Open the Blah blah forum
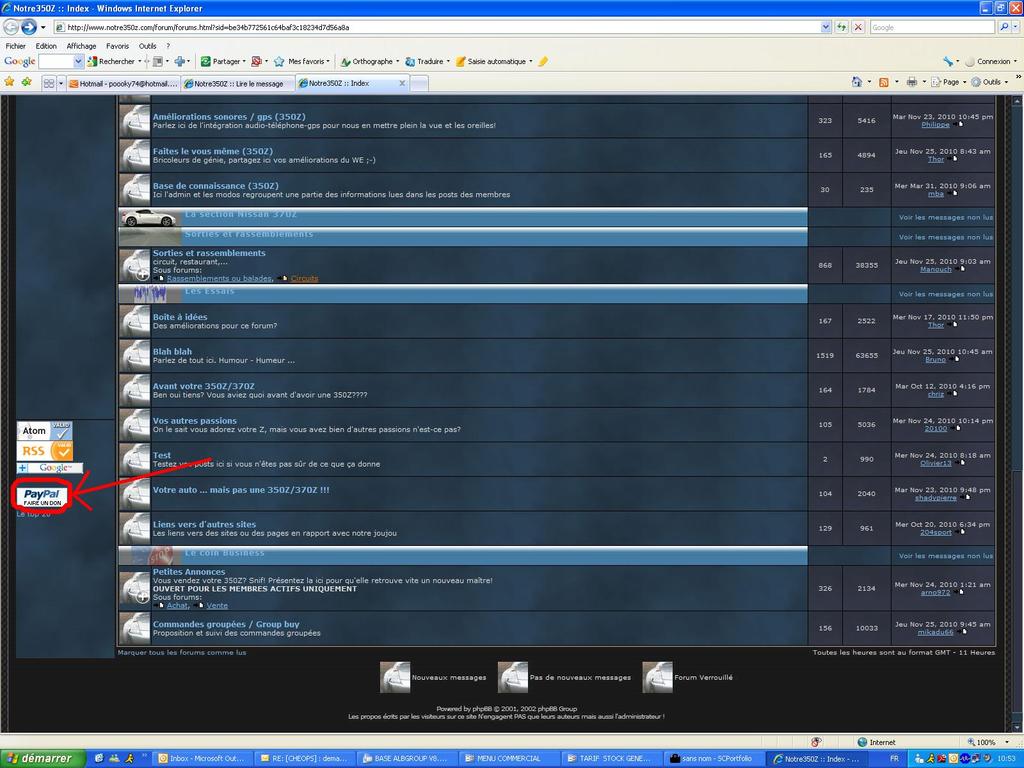1024x768 pixels. 172,351
